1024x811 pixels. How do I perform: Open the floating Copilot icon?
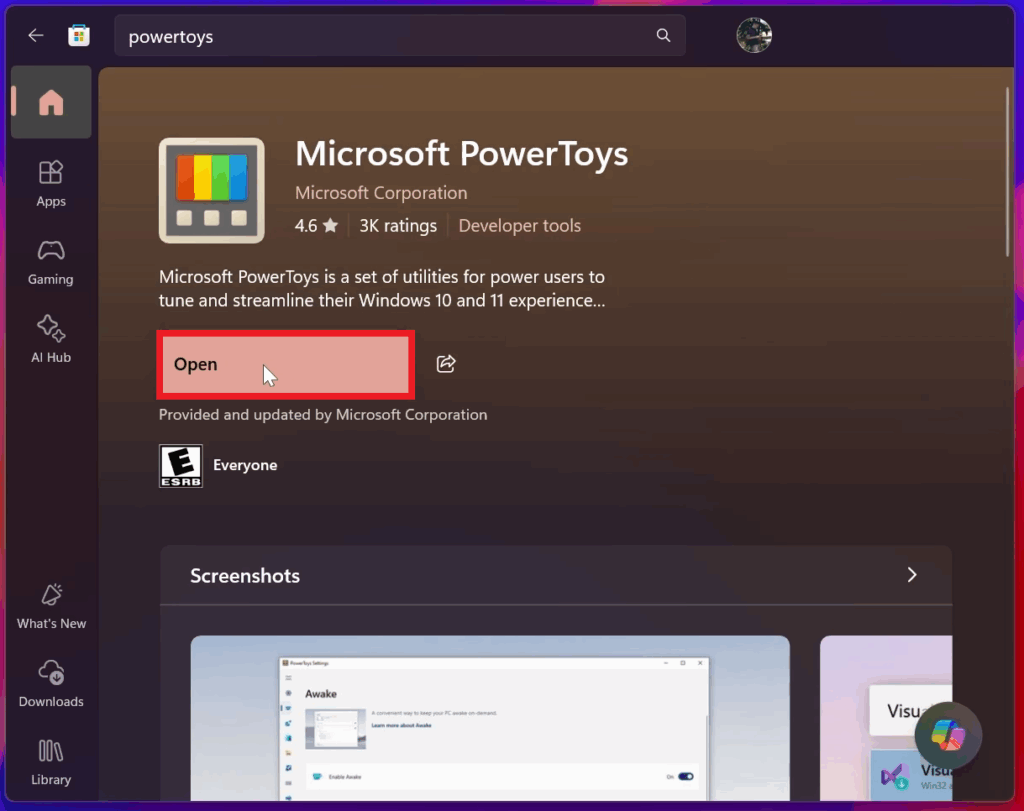point(948,736)
